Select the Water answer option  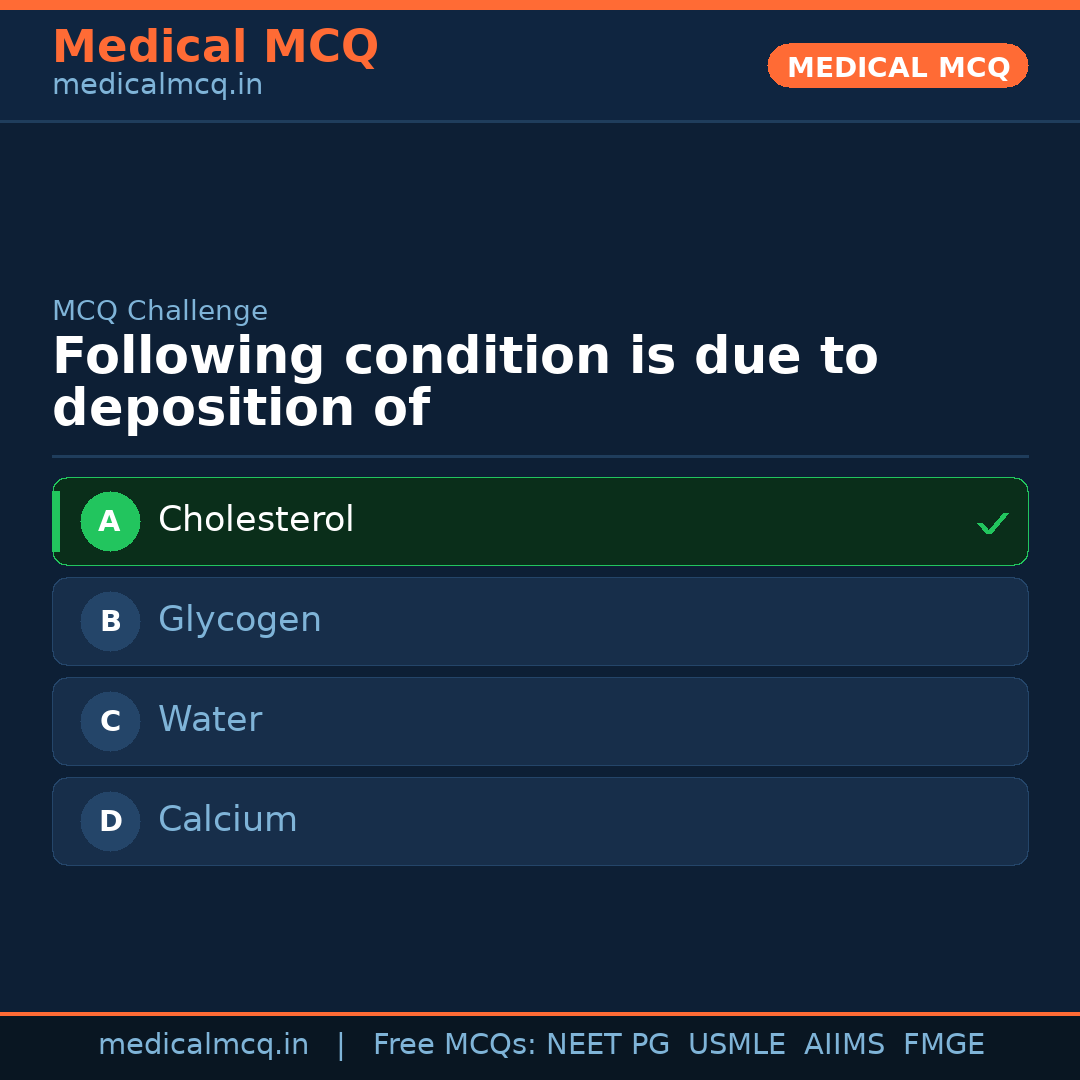click(540, 721)
